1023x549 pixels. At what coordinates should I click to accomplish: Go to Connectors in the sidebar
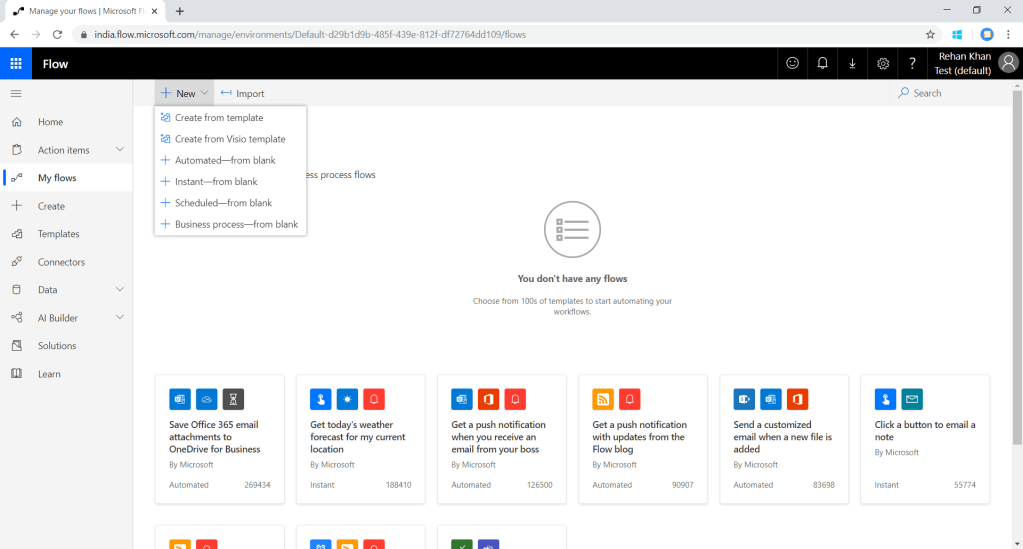point(61,262)
